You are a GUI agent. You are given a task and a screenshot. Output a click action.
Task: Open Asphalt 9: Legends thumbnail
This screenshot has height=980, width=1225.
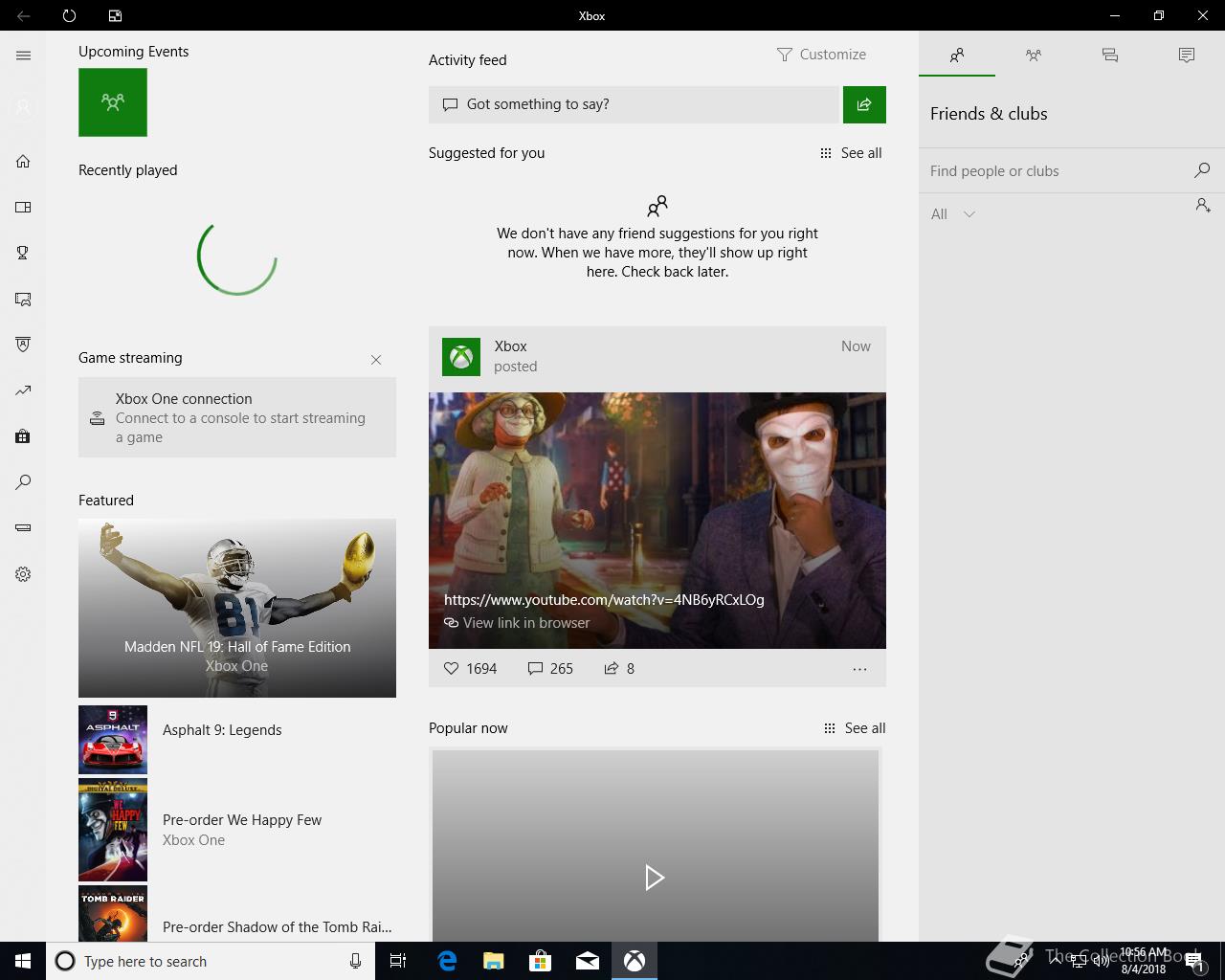click(x=113, y=740)
